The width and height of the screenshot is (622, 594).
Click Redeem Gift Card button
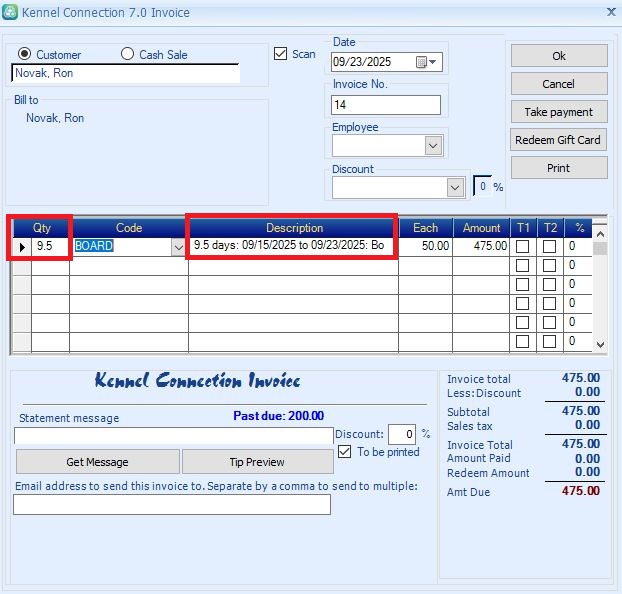point(558,140)
